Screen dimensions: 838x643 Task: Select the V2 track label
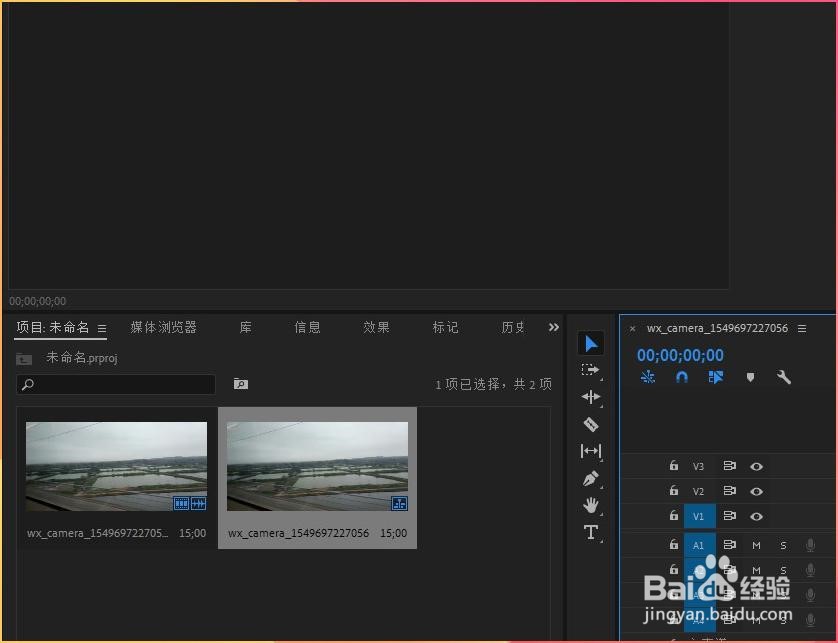(x=698, y=491)
